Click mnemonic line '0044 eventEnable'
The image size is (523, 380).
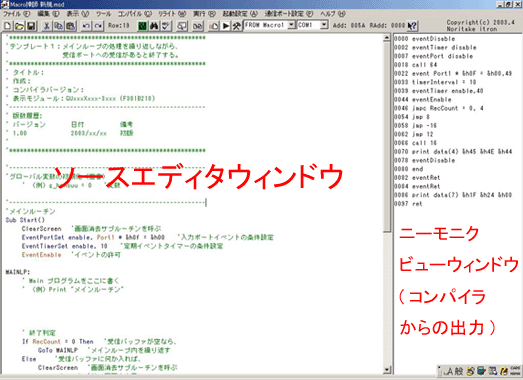point(423,99)
